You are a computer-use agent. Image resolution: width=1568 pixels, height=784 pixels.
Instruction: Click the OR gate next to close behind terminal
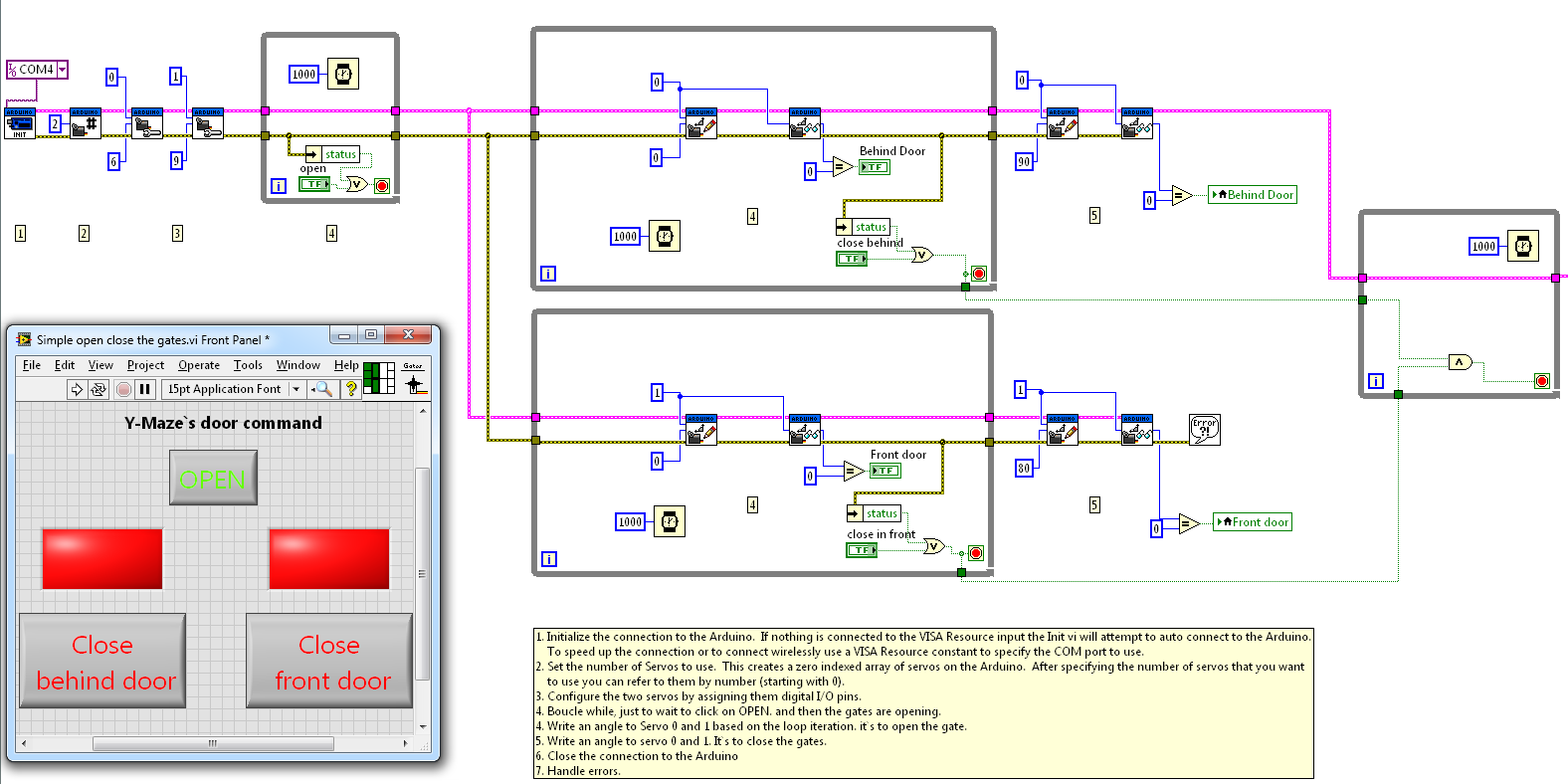tap(922, 255)
